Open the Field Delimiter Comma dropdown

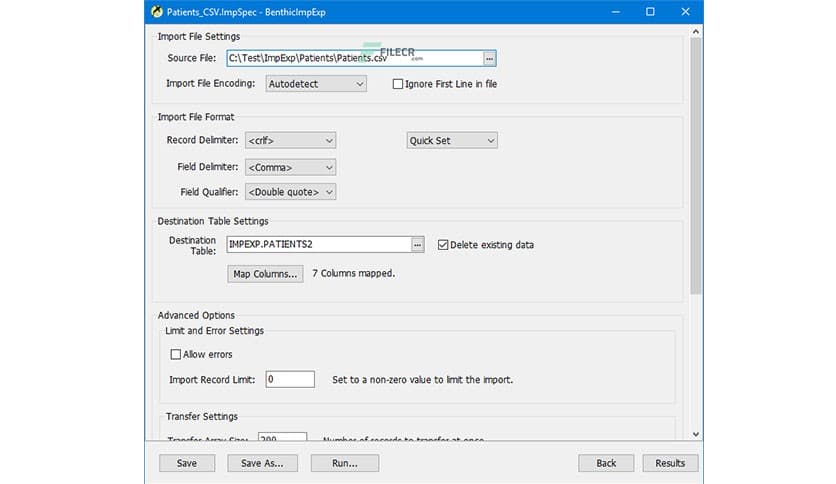[291, 167]
